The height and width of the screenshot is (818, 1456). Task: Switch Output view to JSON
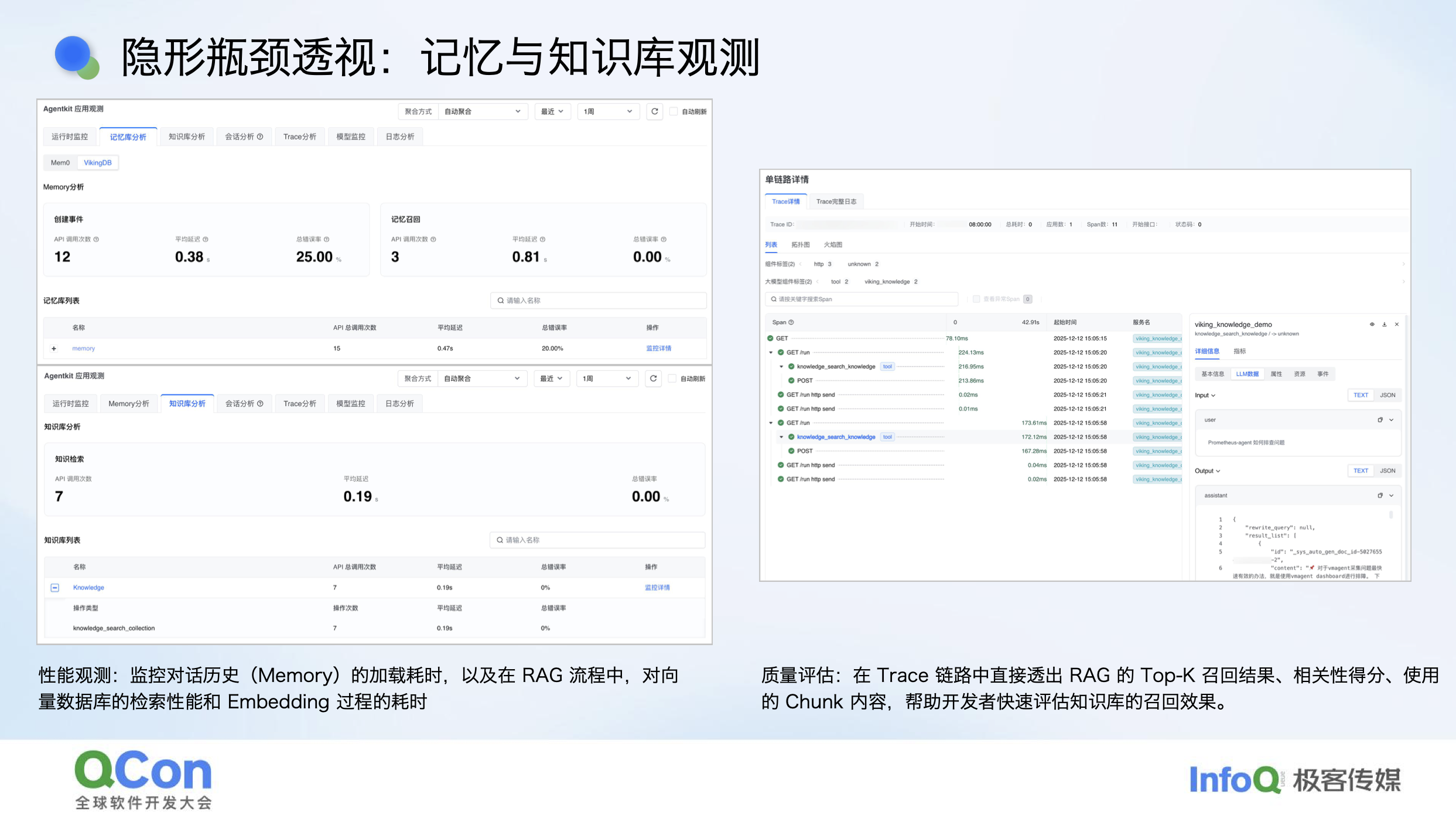1387,471
